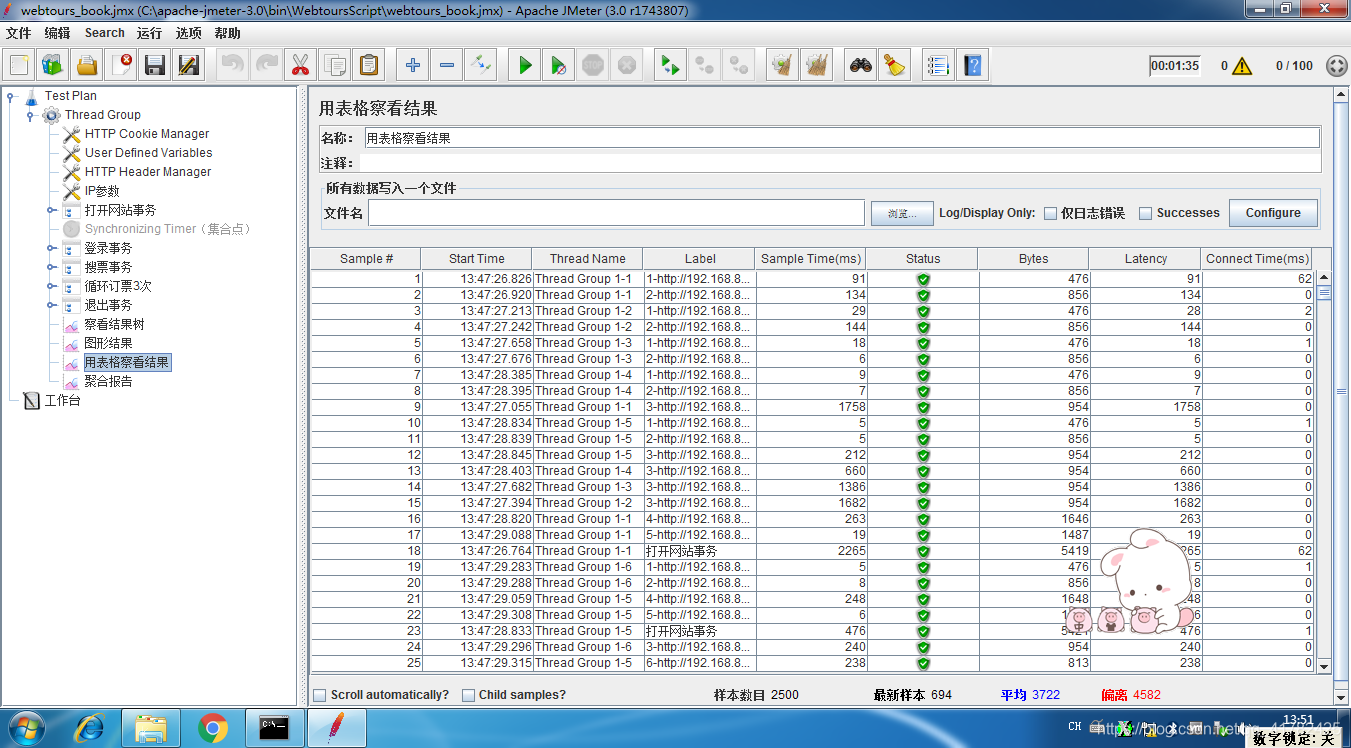Image resolution: width=1351 pixels, height=748 pixels.
Task: Toggle the Child samples checkbox
Action: click(x=468, y=695)
